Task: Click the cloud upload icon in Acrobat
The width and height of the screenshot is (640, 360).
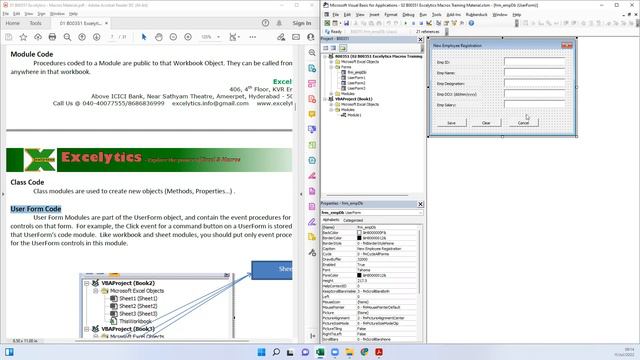Action: click(38, 37)
